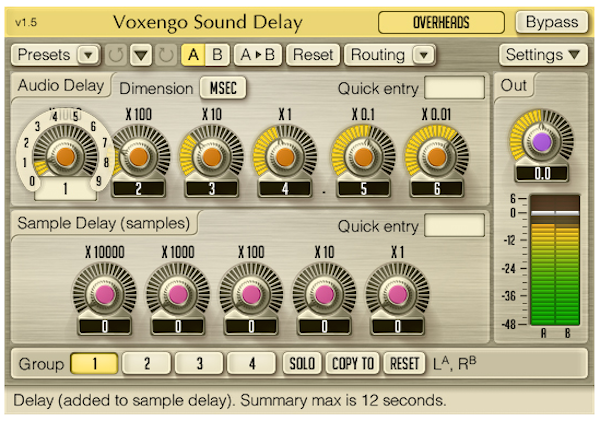Toggle the Bypass button
This screenshot has width=600, height=421.
click(x=552, y=22)
